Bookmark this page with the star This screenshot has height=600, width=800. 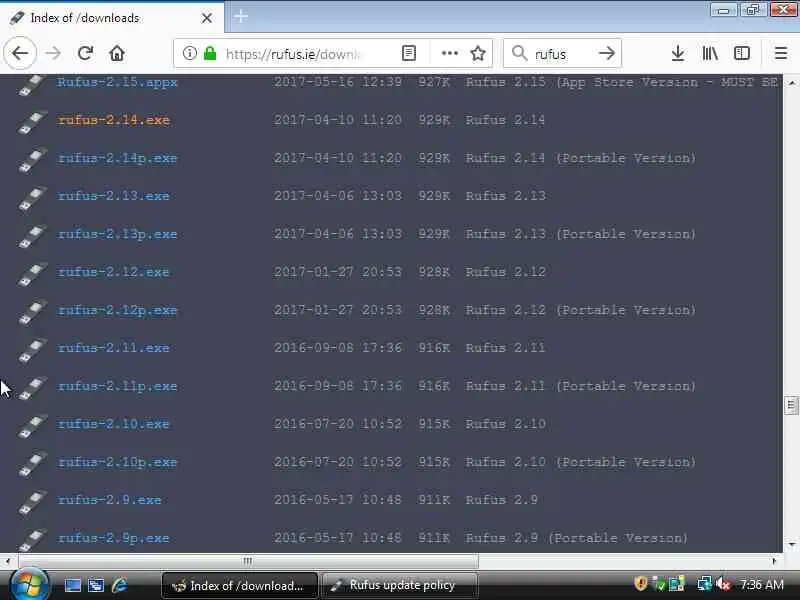[478, 53]
